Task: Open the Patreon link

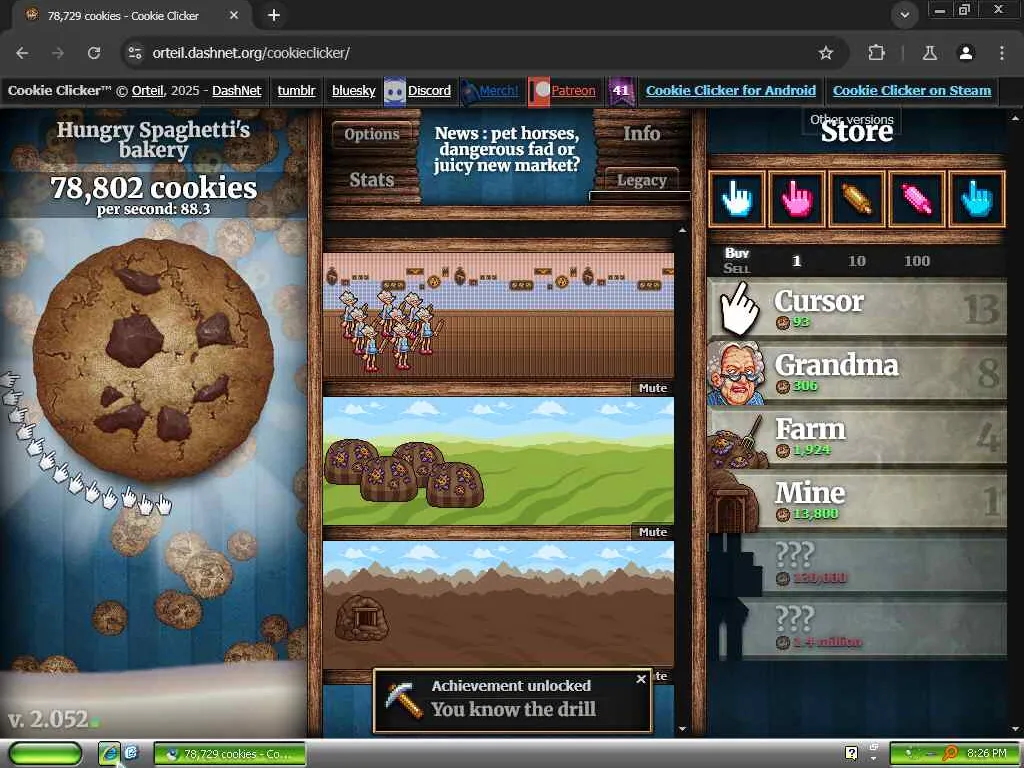Action: click(x=573, y=91)
